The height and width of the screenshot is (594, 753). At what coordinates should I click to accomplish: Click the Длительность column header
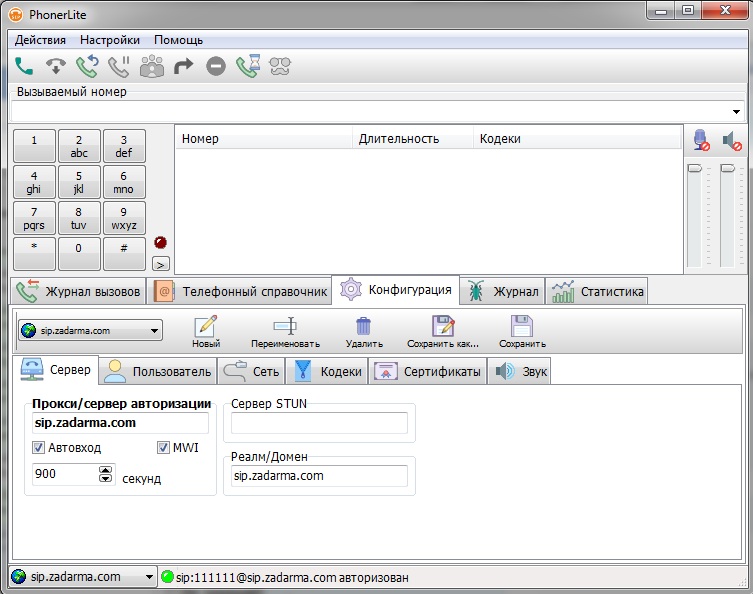click(x=413, y=139)
